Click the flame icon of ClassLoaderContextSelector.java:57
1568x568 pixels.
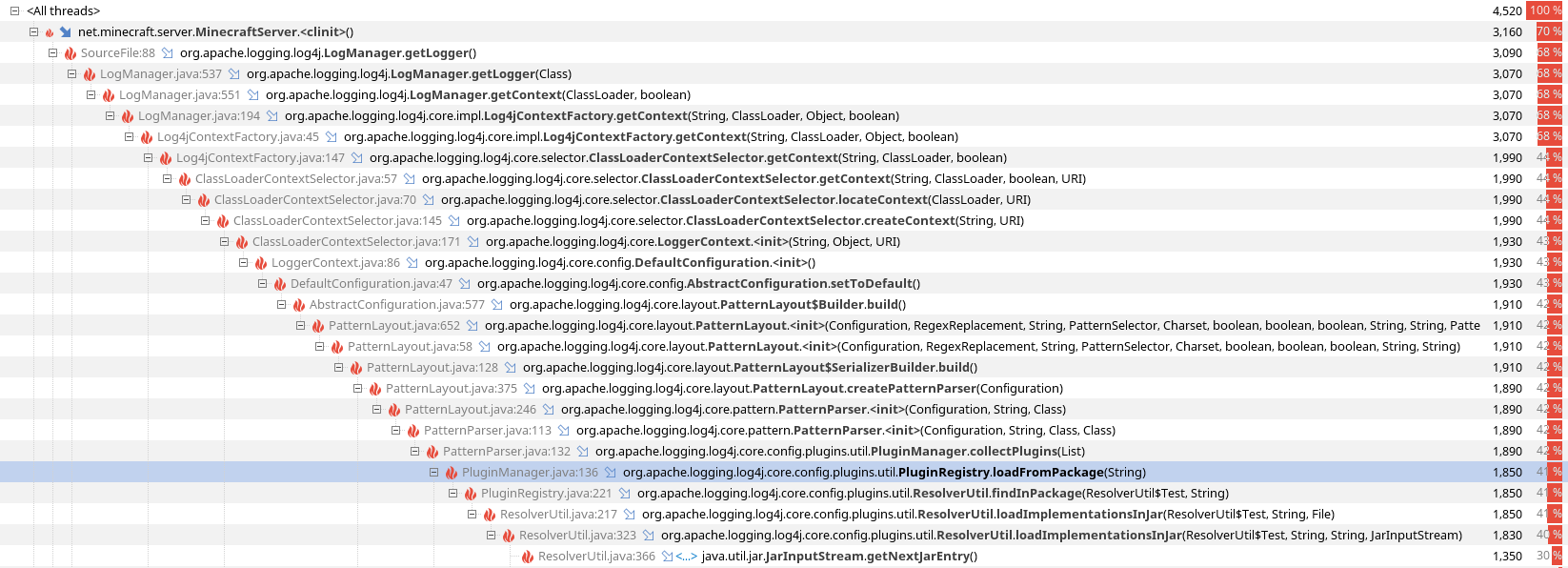(x=185, y=179)
